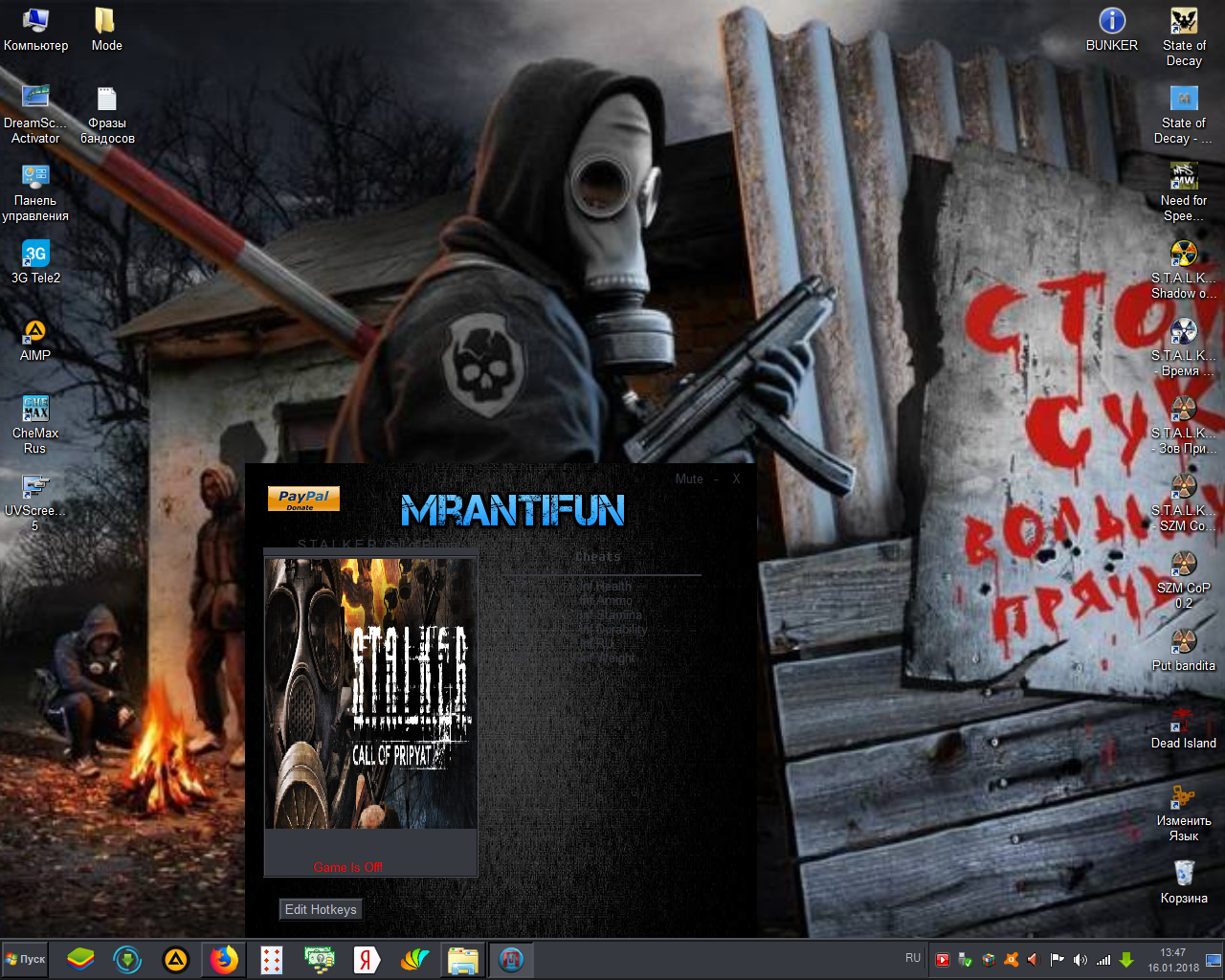Select the Изменить Язык desktop icon
The width and height of the screenshot is (1225, 980).
[x=1184, y=813]
